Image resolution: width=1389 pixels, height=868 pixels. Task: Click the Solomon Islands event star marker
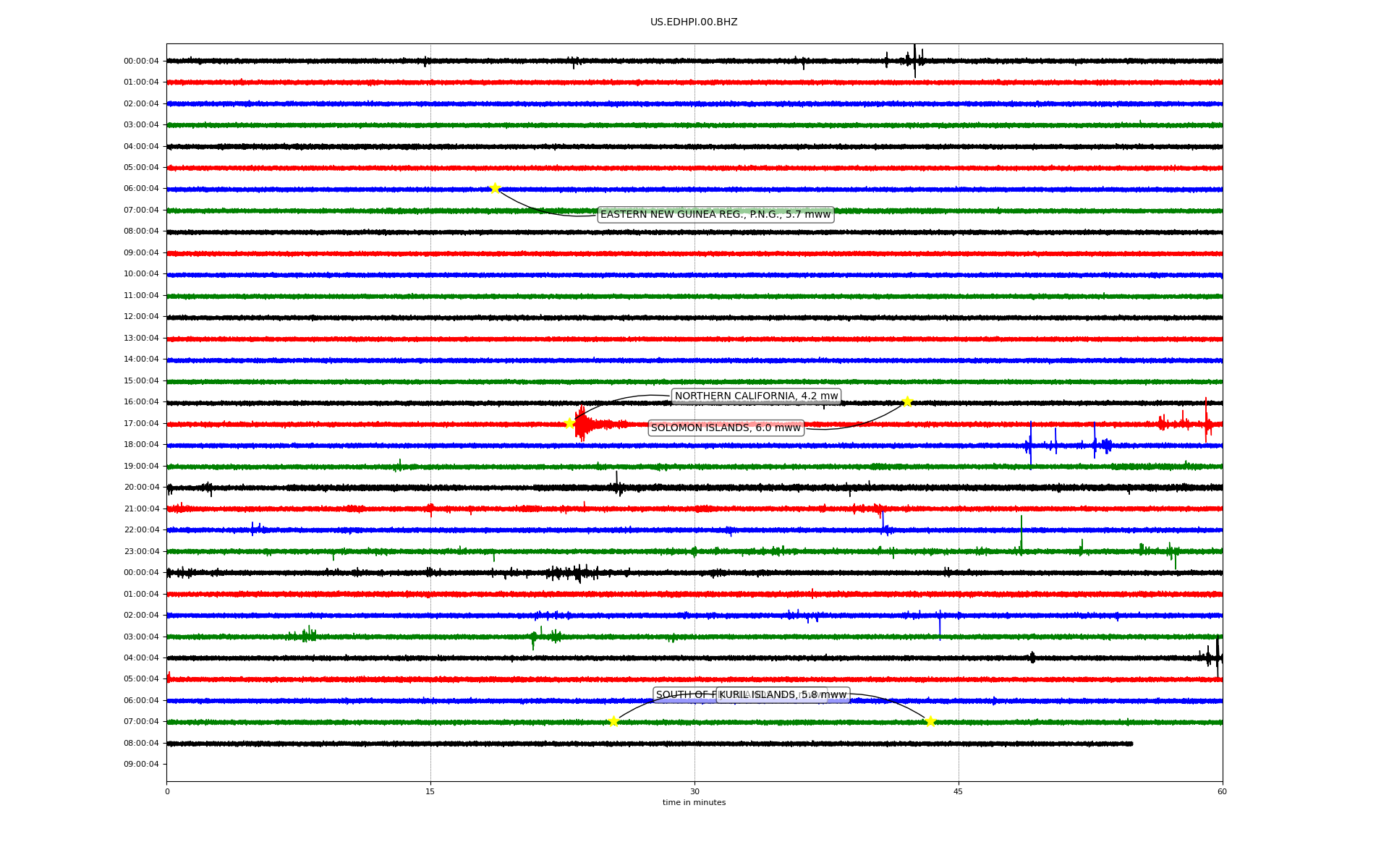pyautogui.click(x=907, y=402)
